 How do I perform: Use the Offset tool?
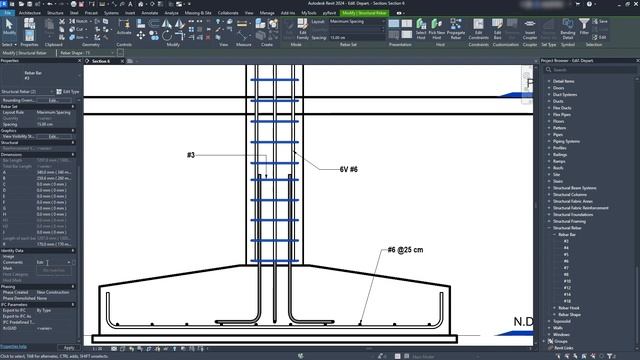tap(153, 24)
